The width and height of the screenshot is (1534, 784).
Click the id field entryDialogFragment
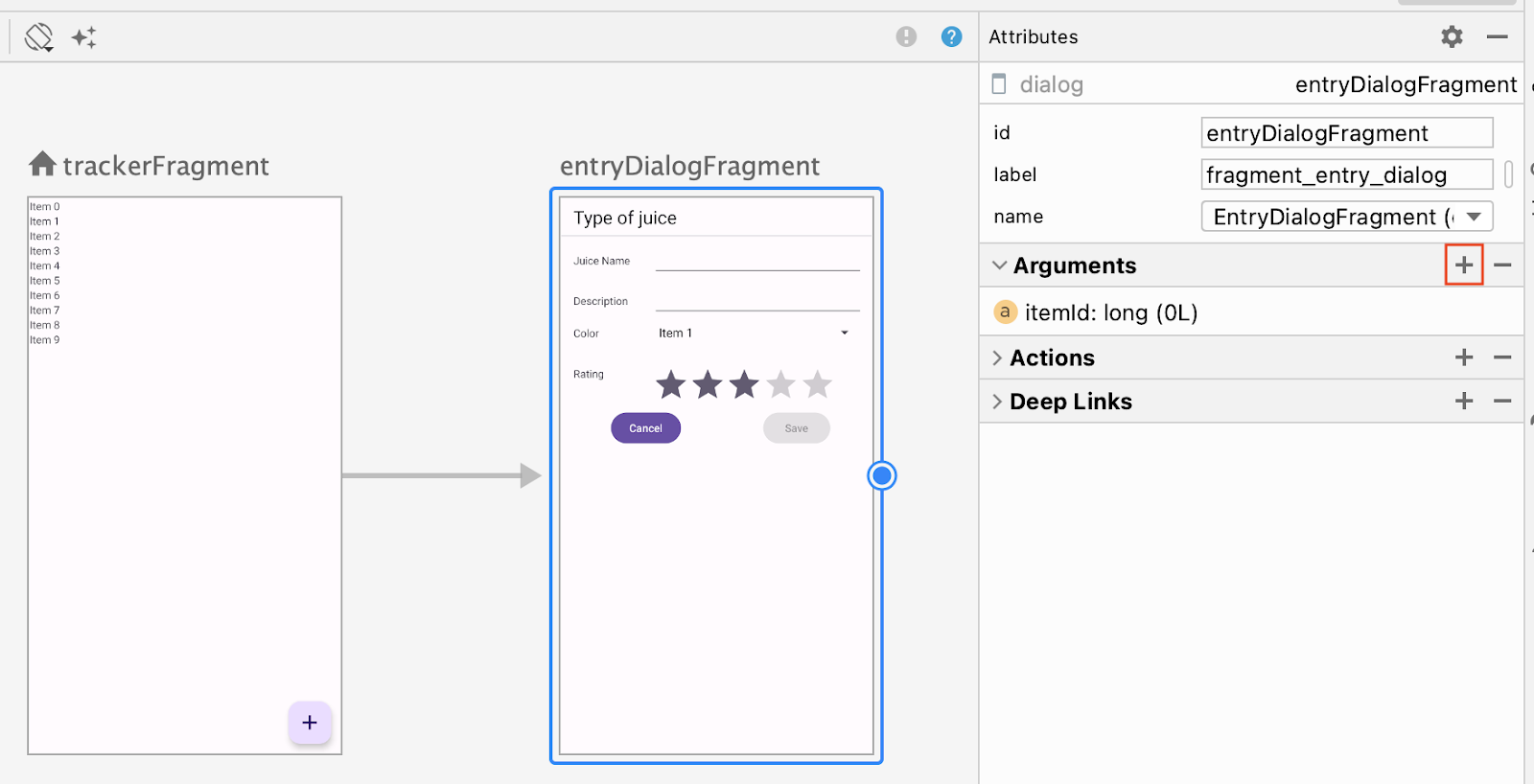coord(1345,133)
